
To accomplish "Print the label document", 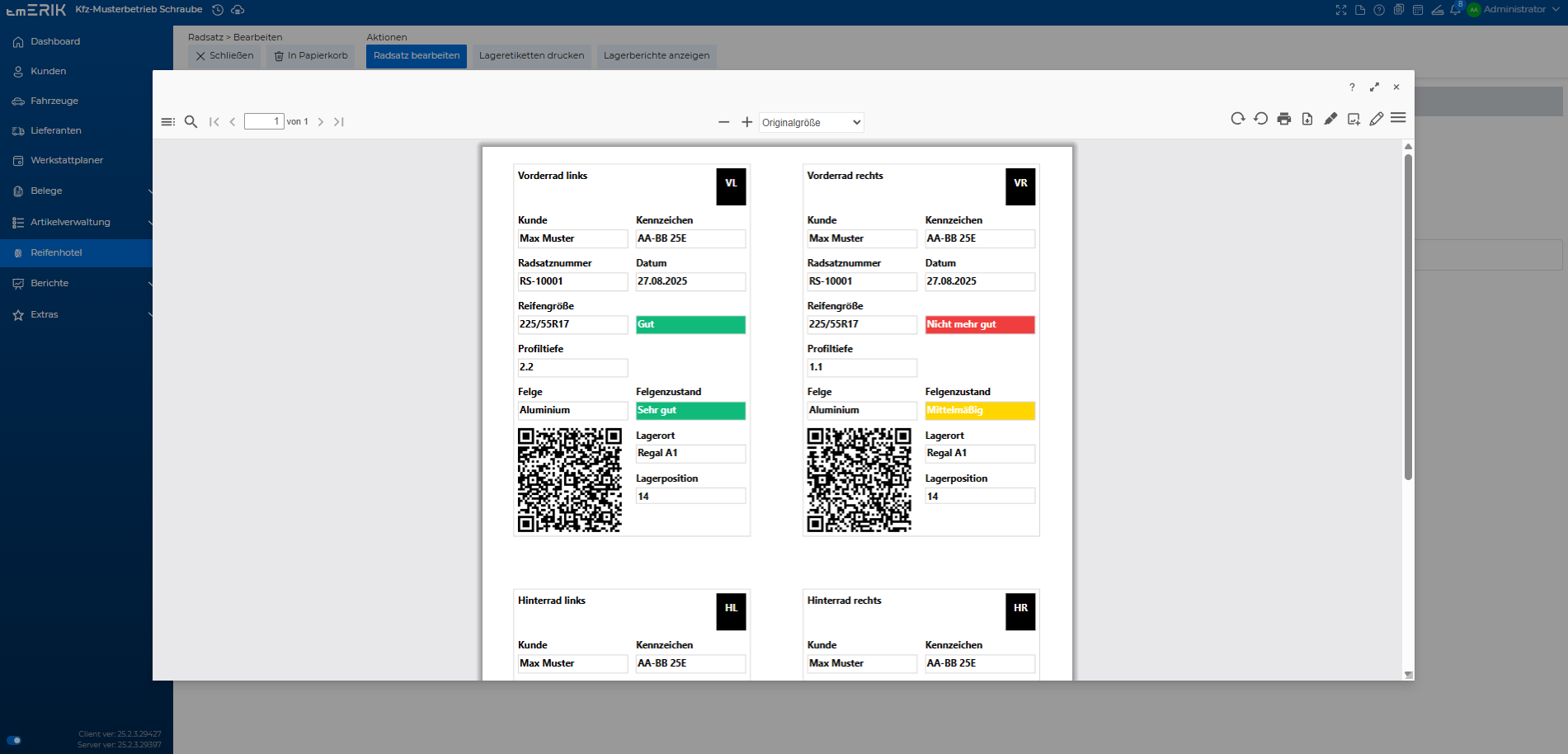I will pos(1283,119).
